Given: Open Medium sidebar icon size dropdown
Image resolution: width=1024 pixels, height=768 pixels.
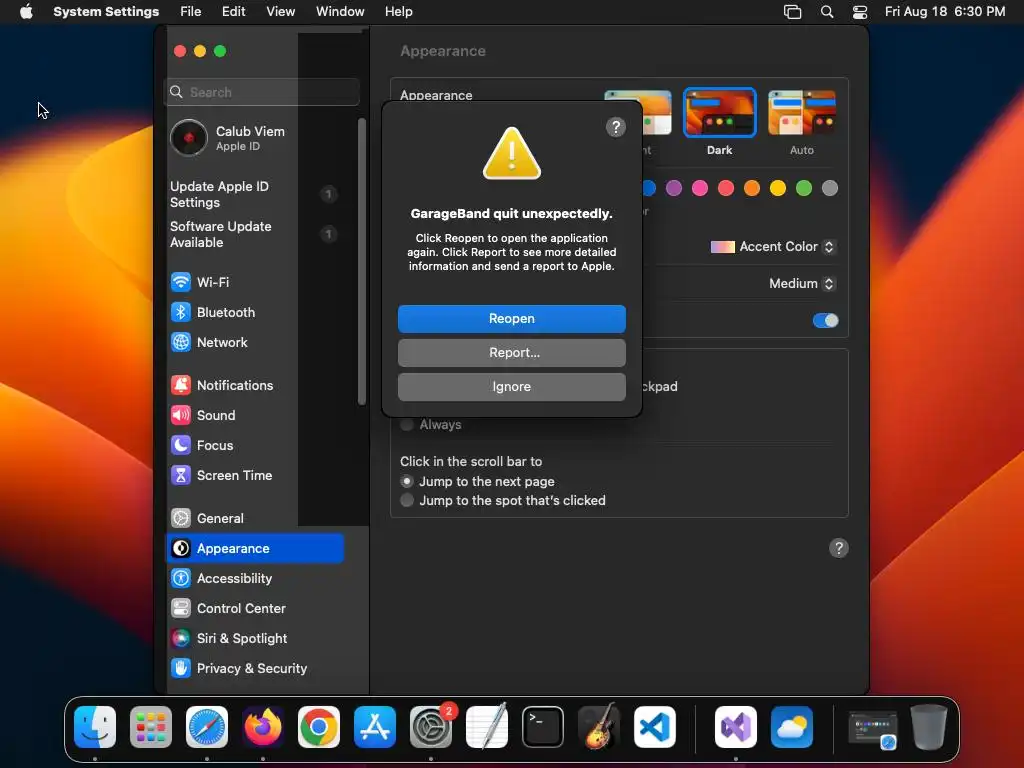Looking at the screenshot, I should [802, 283].
